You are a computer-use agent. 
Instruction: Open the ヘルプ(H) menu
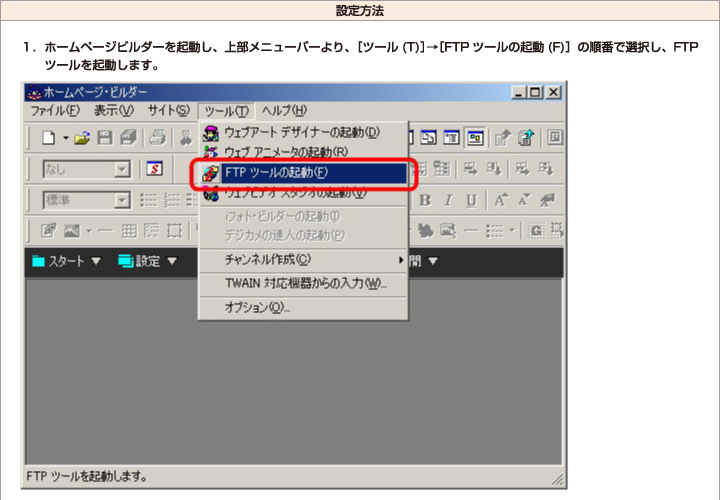[284, 111]
